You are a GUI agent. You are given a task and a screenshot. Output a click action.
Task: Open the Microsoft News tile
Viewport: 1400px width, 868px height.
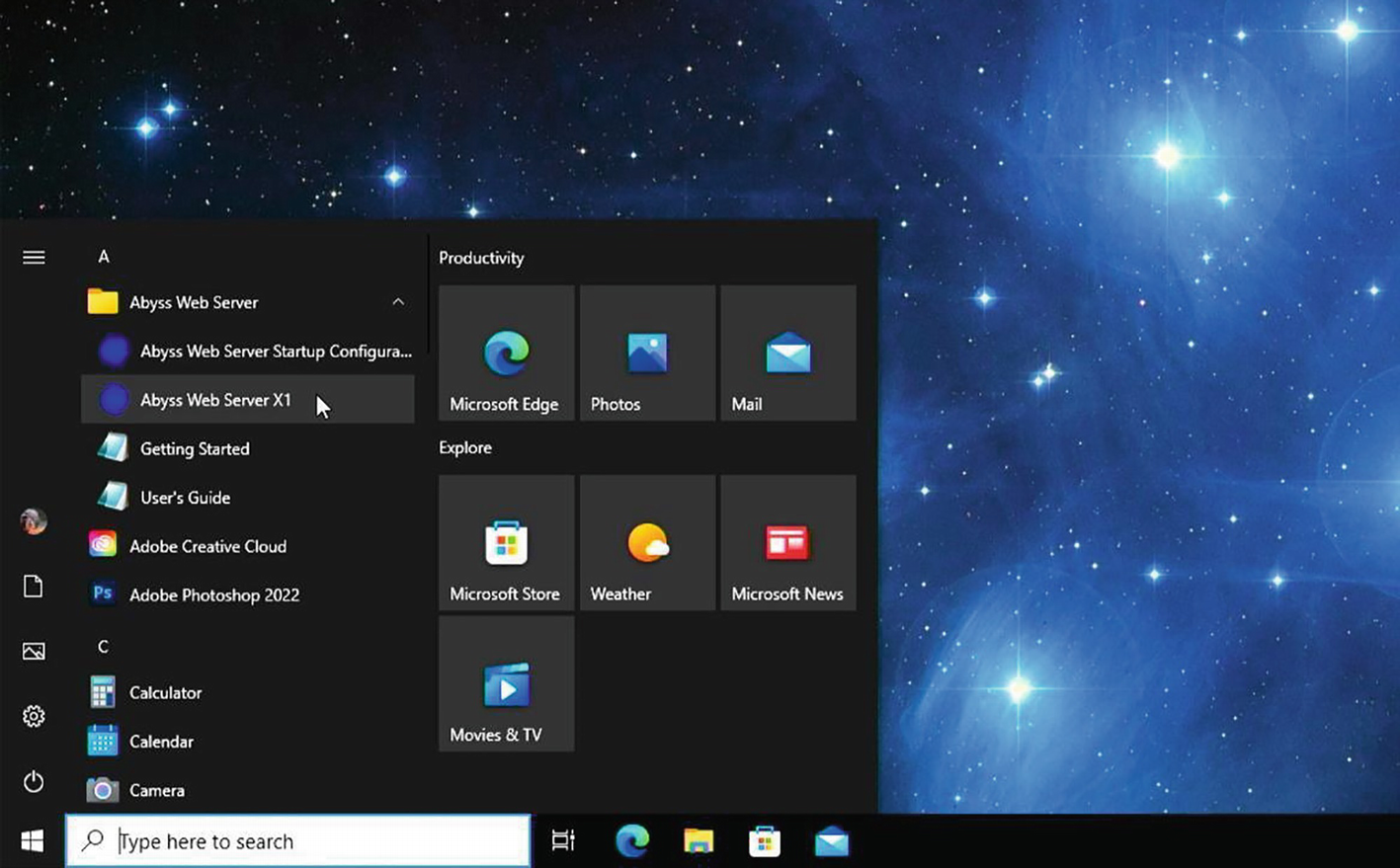(x=787, y=543)
